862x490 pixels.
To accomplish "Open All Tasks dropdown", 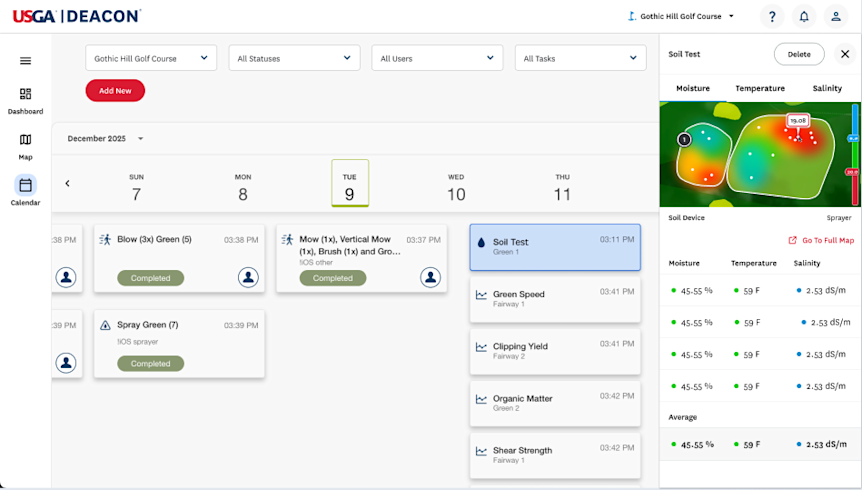I will click(x=581, y=58).
